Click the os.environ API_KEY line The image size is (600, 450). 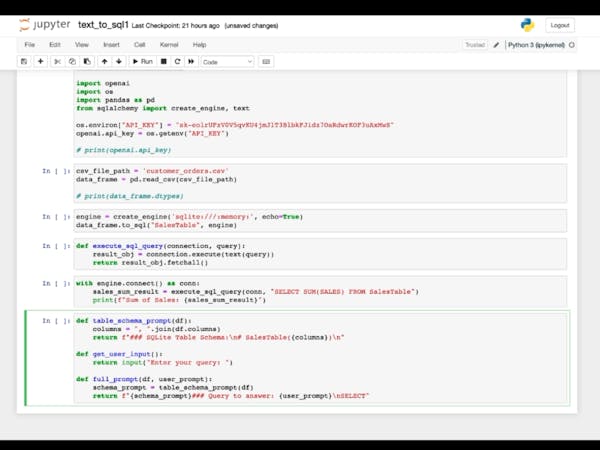(235, 125)
